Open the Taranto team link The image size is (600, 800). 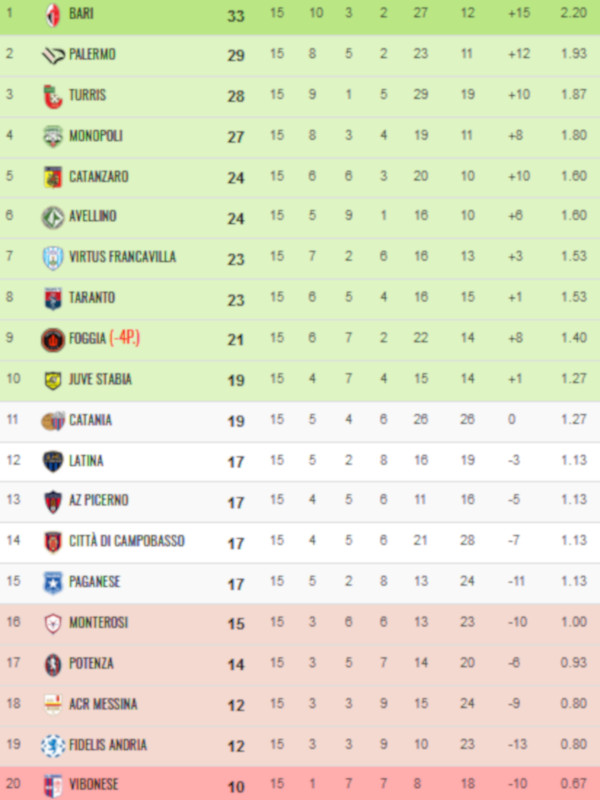92,298
